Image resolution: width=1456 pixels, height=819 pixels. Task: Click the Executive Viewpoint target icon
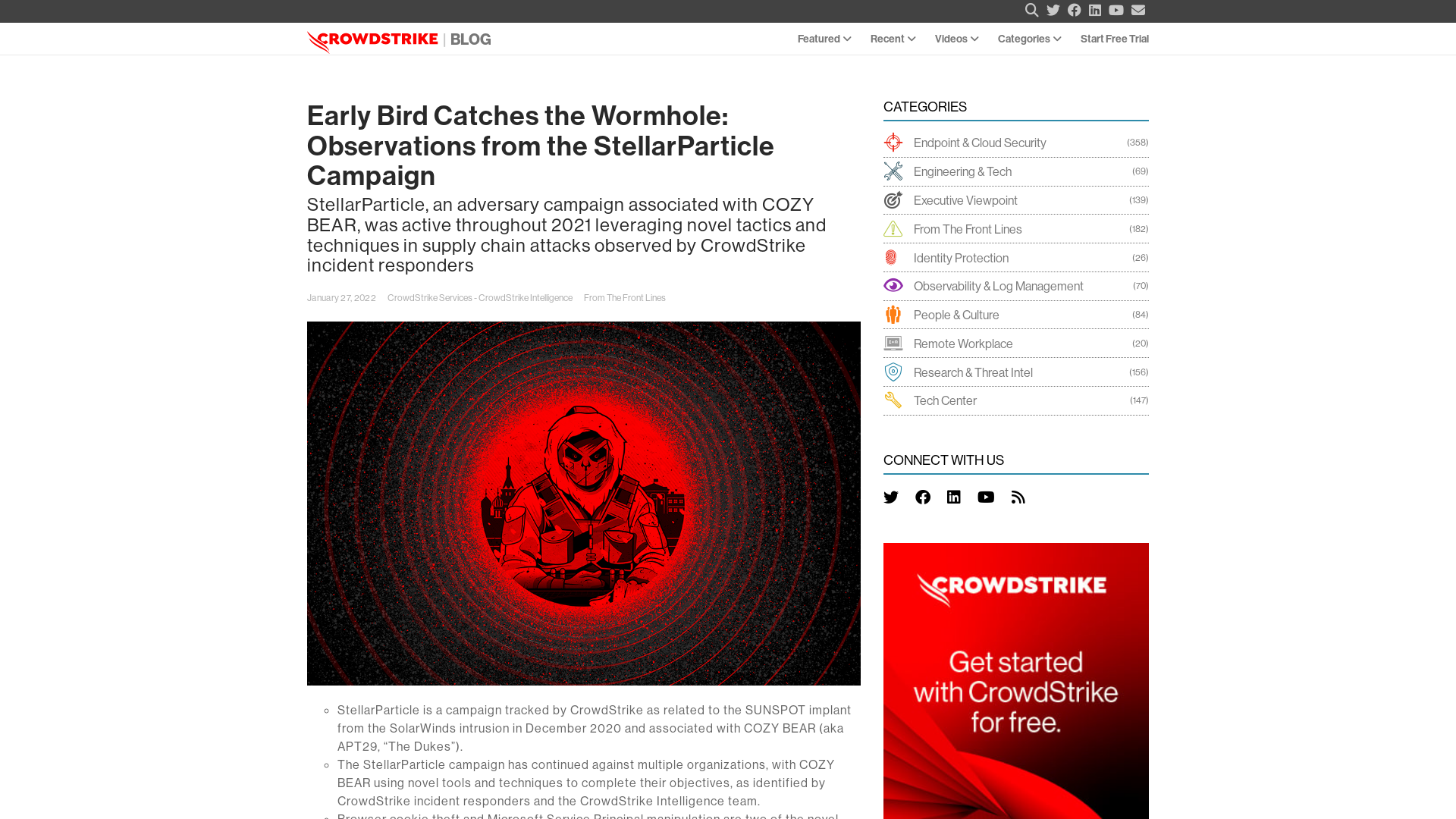coord(893,200)
